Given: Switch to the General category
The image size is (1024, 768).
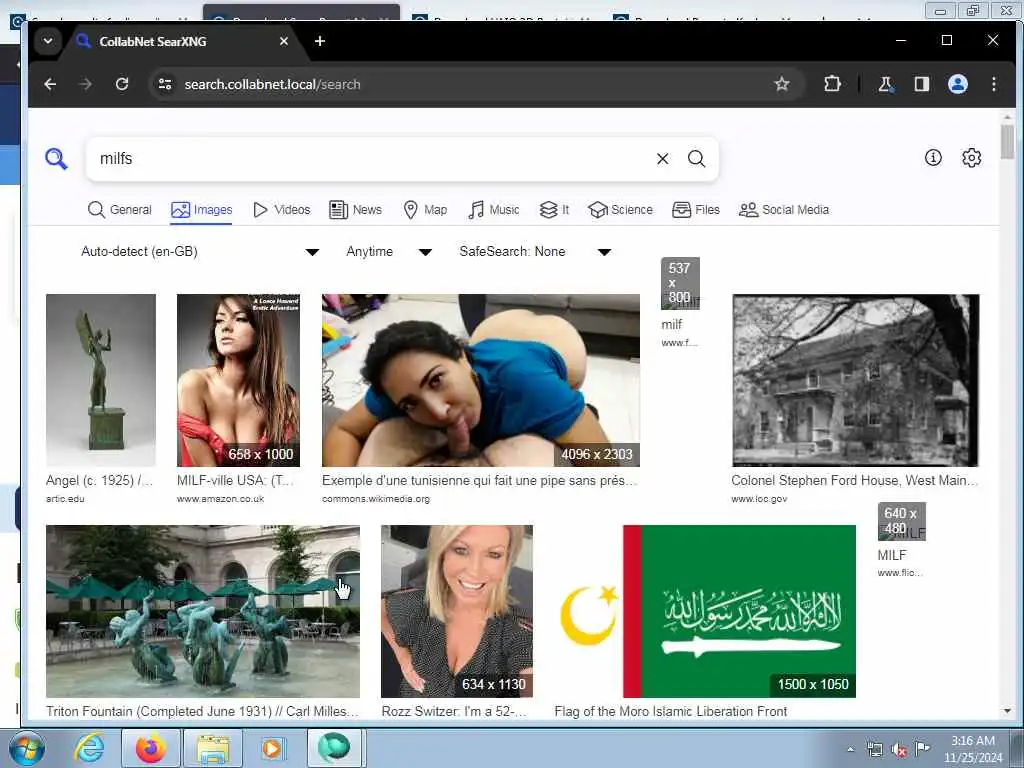Looking at the screenshot, I should pyautogui.click(x=120, y=210).
